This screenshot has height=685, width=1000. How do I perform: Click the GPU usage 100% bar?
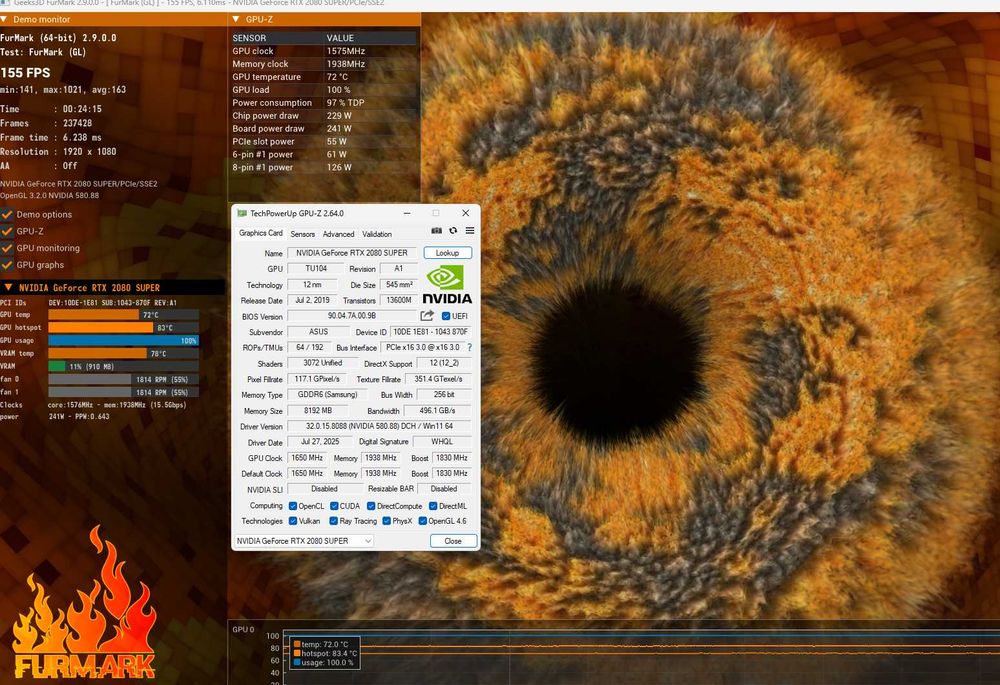(124, 341)
